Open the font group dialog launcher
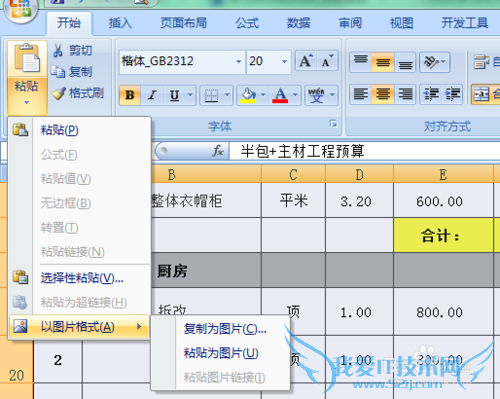This screenshot has width=500, height=399. coord(333,124)
